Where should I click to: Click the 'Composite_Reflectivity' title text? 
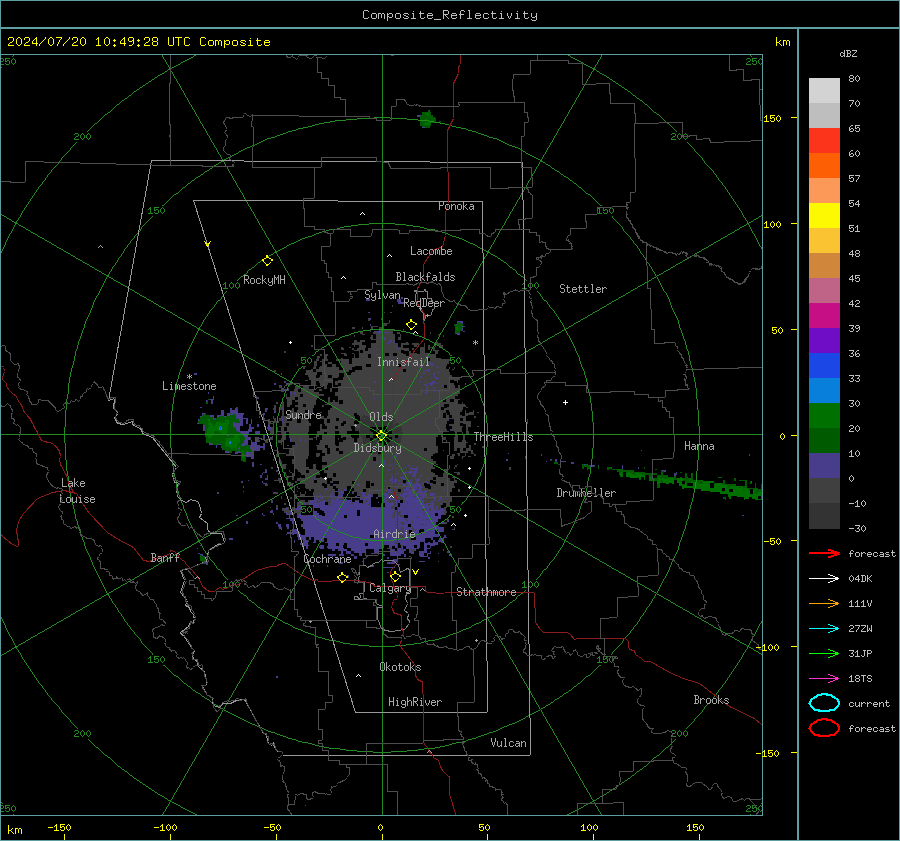[450, 15]
